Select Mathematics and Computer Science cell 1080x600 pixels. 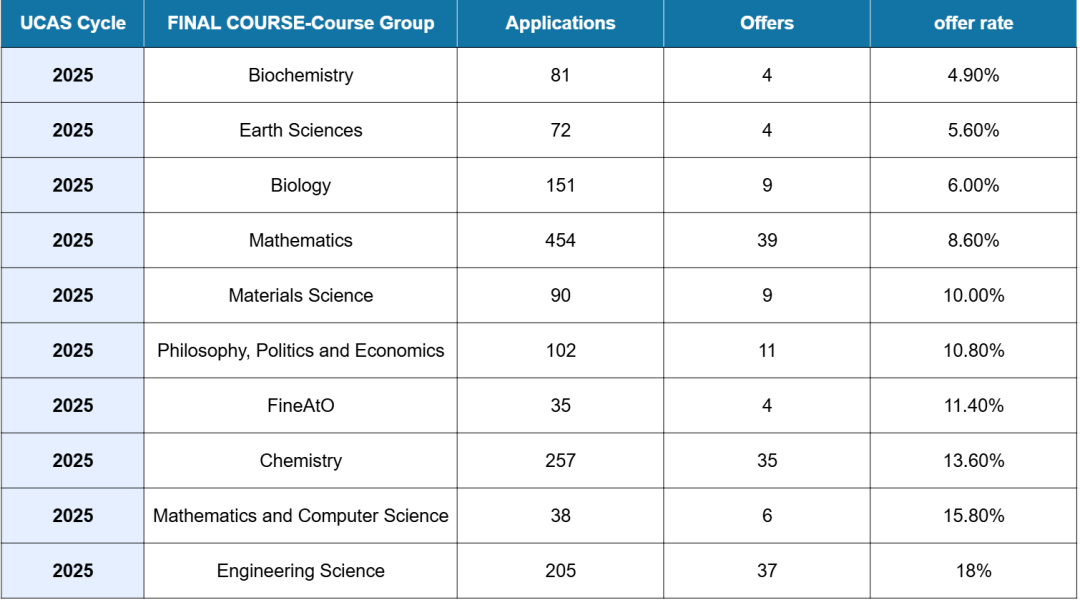tap(301, 515)
